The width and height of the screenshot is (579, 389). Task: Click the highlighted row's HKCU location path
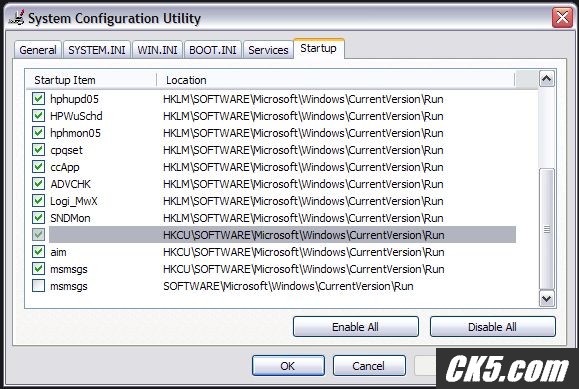(304, 235)
